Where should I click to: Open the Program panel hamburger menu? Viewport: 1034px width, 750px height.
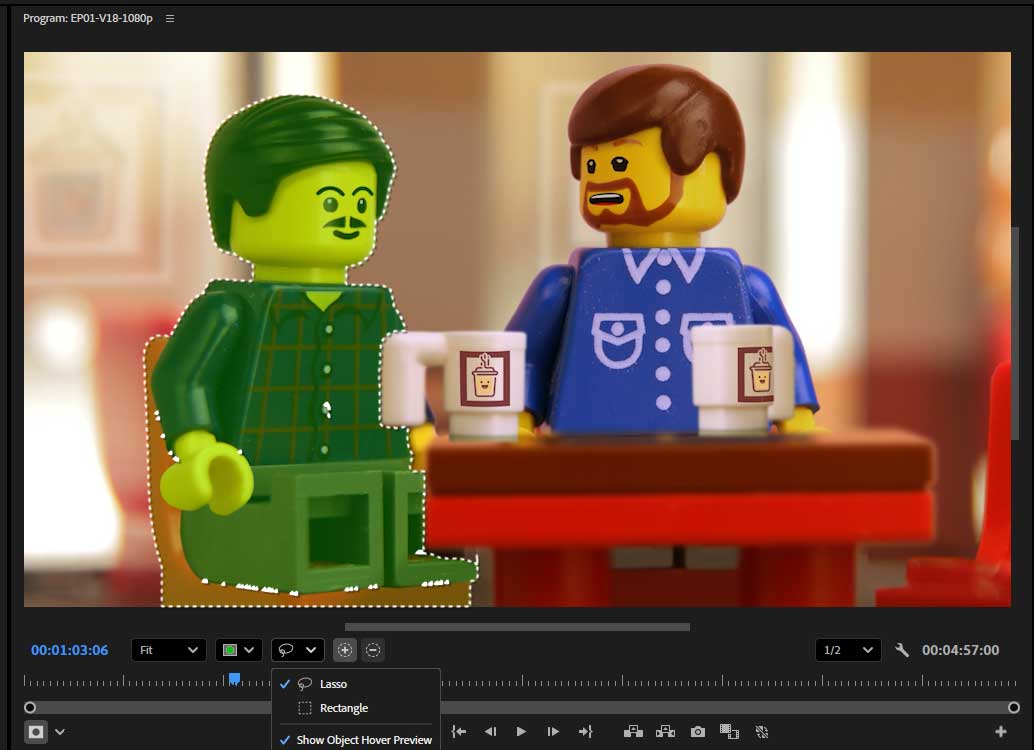coord(169,19)
